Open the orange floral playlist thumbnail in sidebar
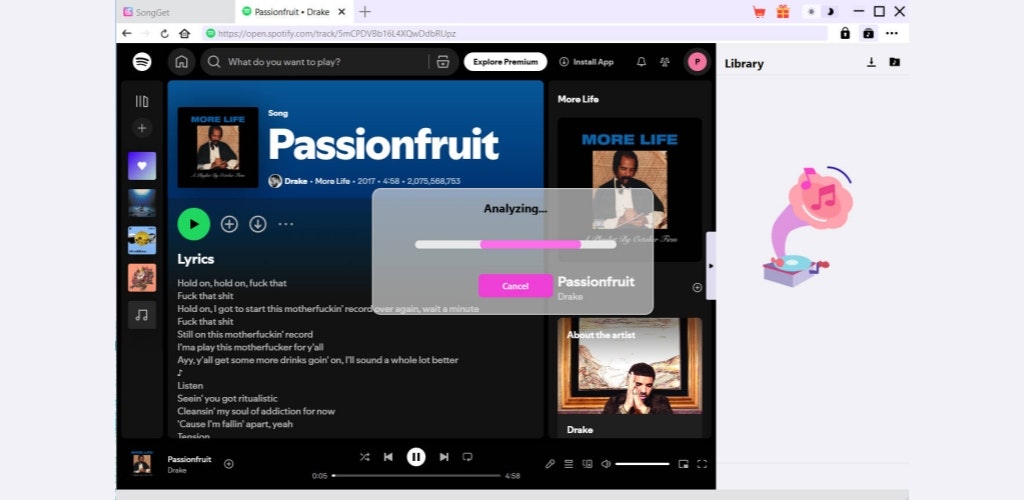This screenshot has height=500, width=1024. [x=142, y=277]
